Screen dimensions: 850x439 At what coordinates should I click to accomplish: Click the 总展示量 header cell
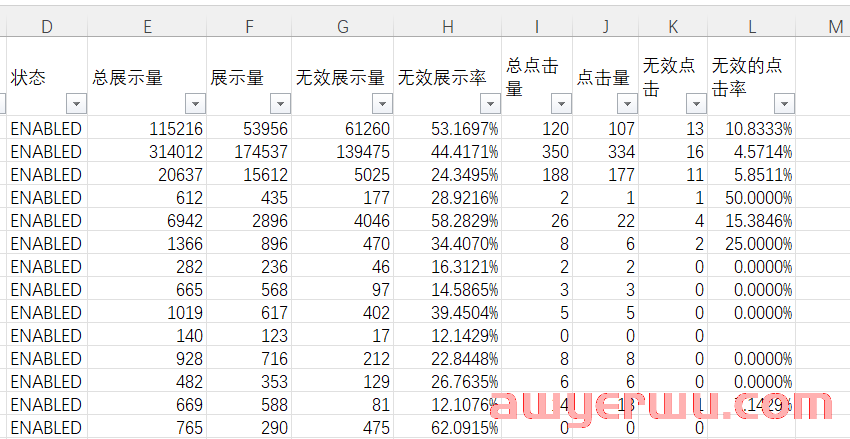coord(147,76)
